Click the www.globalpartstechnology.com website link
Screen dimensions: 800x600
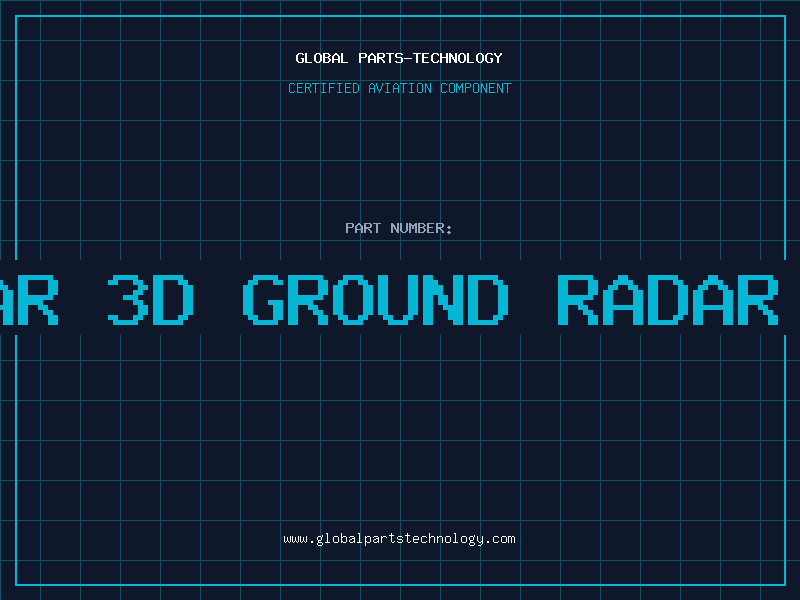click(x=399, y=539)
